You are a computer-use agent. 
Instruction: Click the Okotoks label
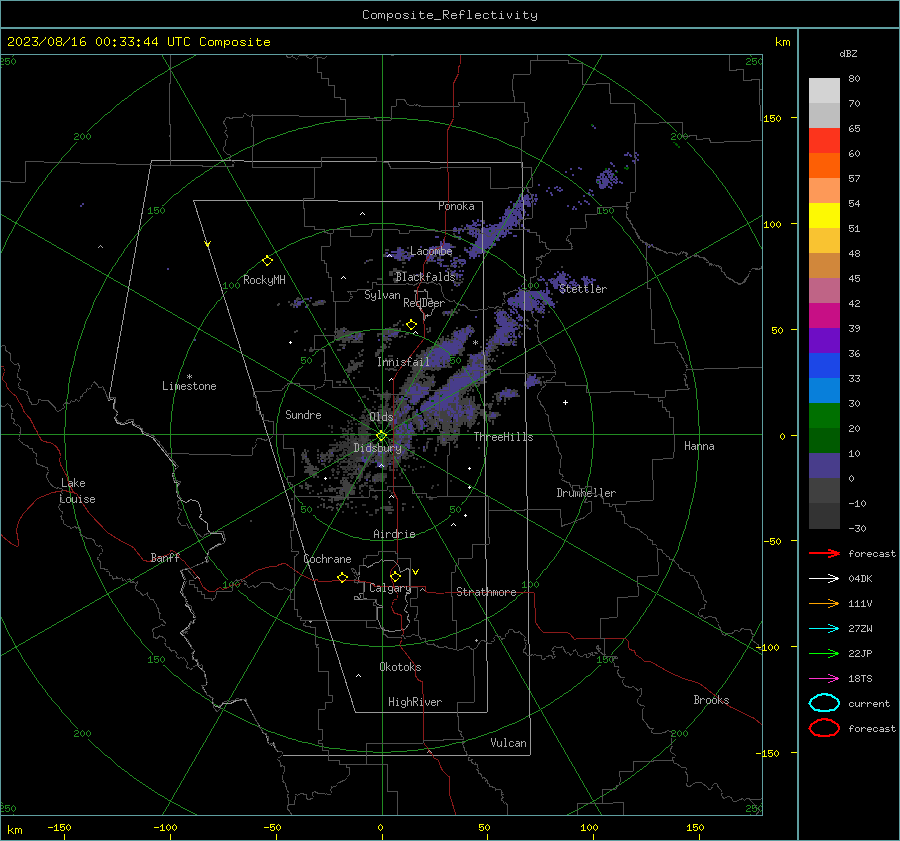point(400,667)
